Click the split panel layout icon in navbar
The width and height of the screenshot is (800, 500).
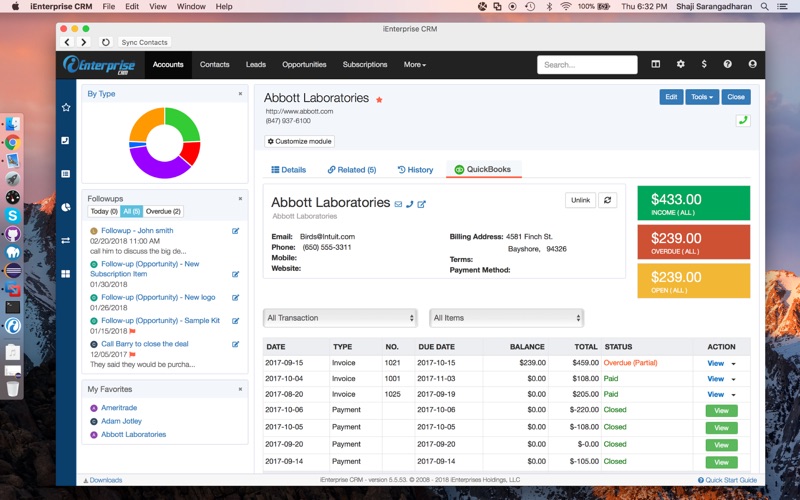(x=656, y=64)
